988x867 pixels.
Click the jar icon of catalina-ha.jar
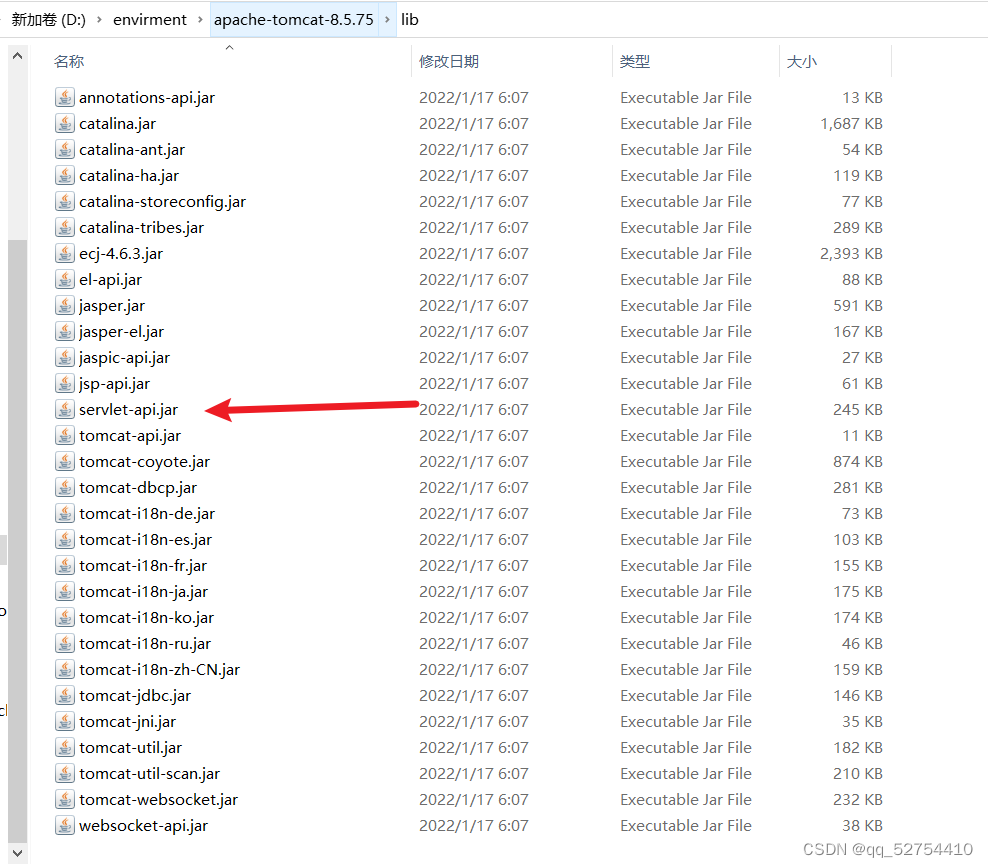[64, 176]
